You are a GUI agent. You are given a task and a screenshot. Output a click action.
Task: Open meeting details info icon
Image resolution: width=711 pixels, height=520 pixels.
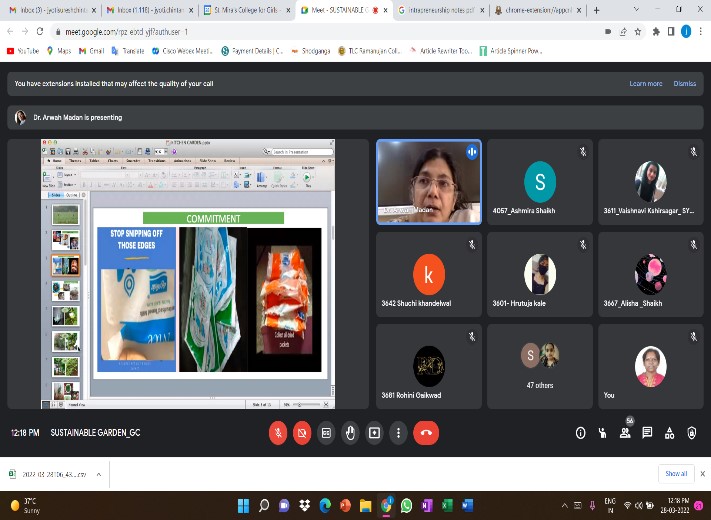pyautogui.click(x=580, y=433)
